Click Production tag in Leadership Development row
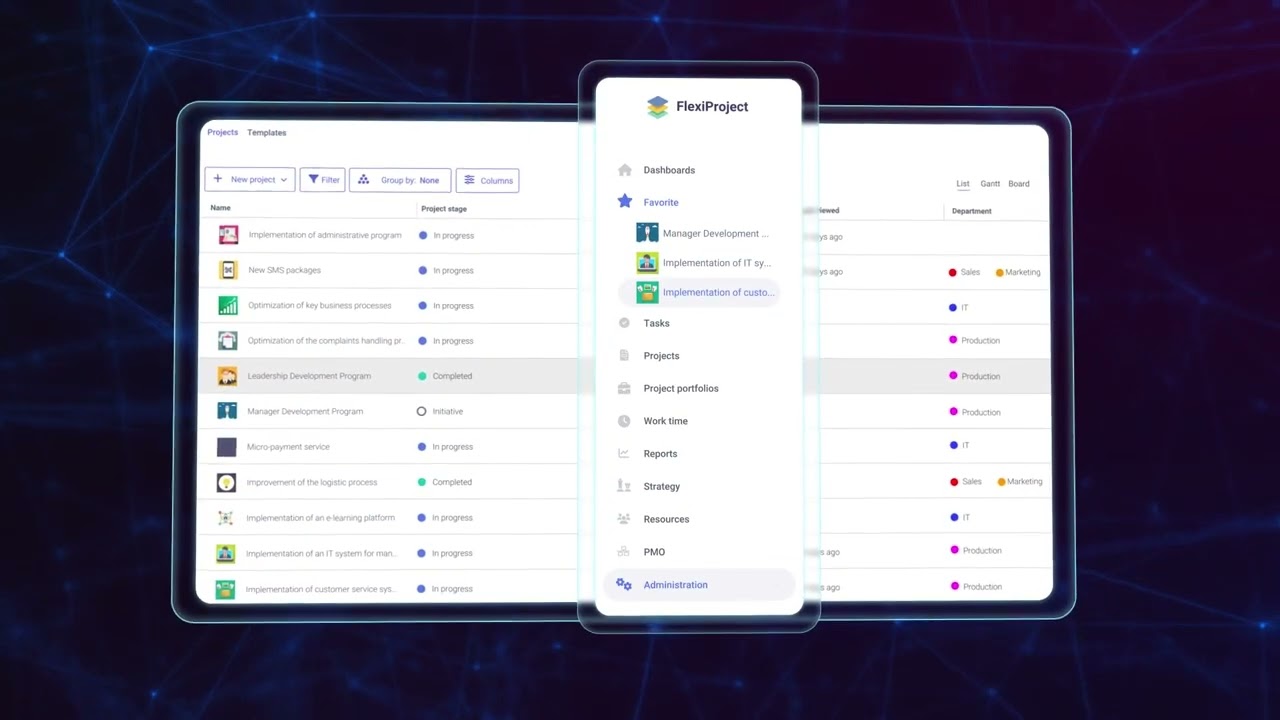 [975, 376]
